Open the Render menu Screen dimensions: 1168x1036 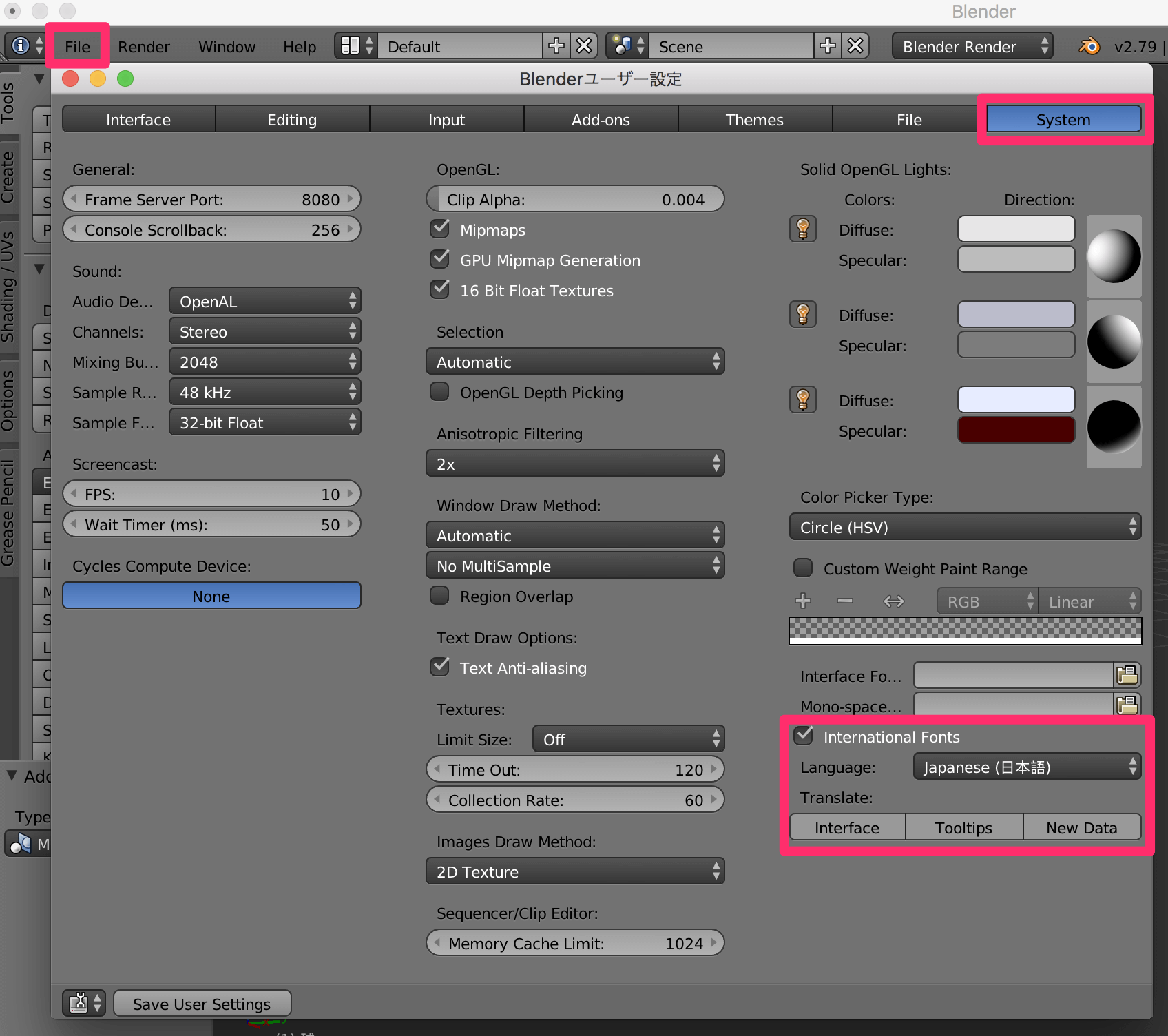click(143, 46)
